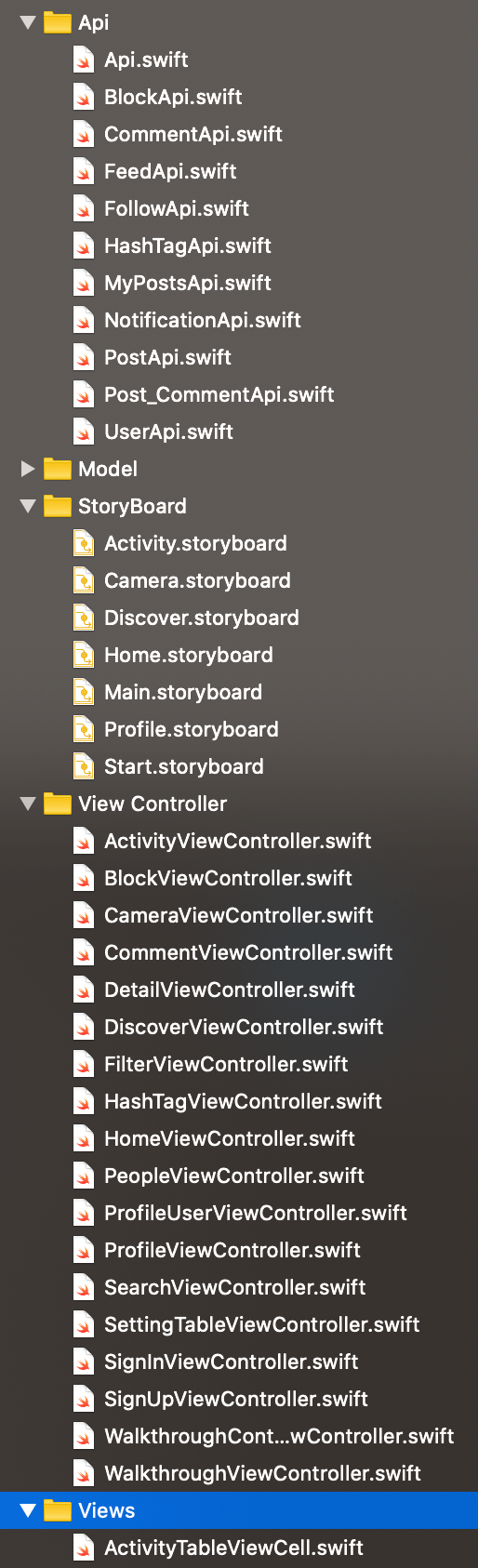Collapse the selected Views folder triangle
Screen dimensions: 478x1568
tap(28, 1510)
